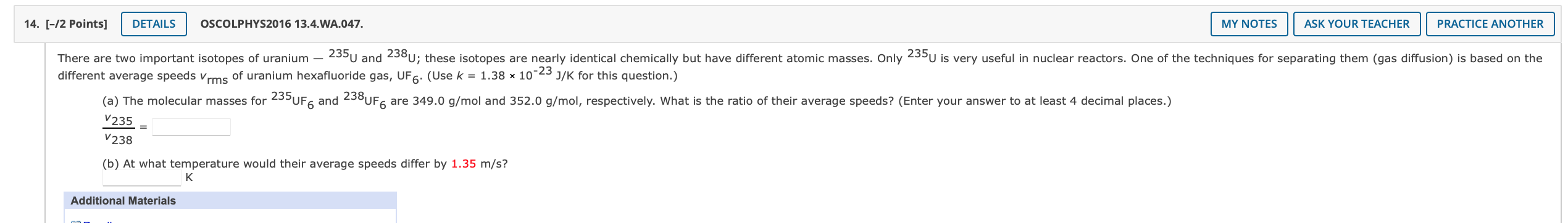Click the 352.0 g/mol mass value
Viewport: 1568px width, 223px height.
click(x=543, y=101)
